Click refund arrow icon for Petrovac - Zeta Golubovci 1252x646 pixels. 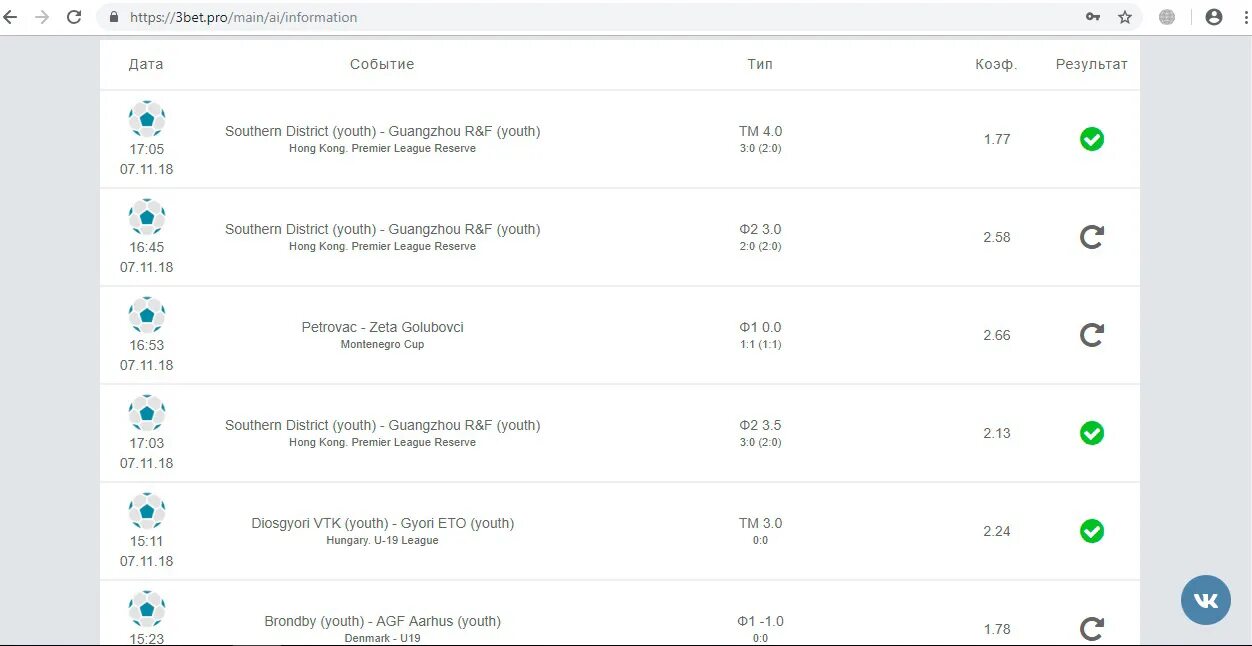(1092, 335)
